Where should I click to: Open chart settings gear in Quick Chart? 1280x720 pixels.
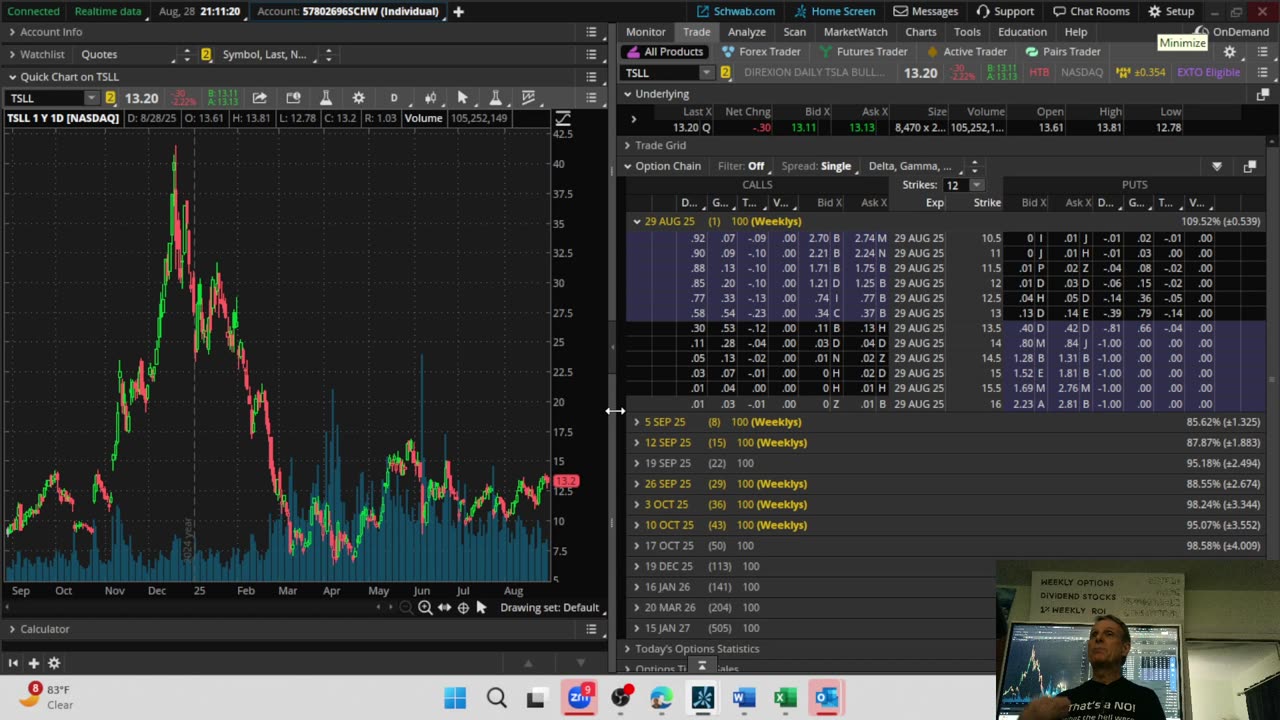tap(358, 98)
